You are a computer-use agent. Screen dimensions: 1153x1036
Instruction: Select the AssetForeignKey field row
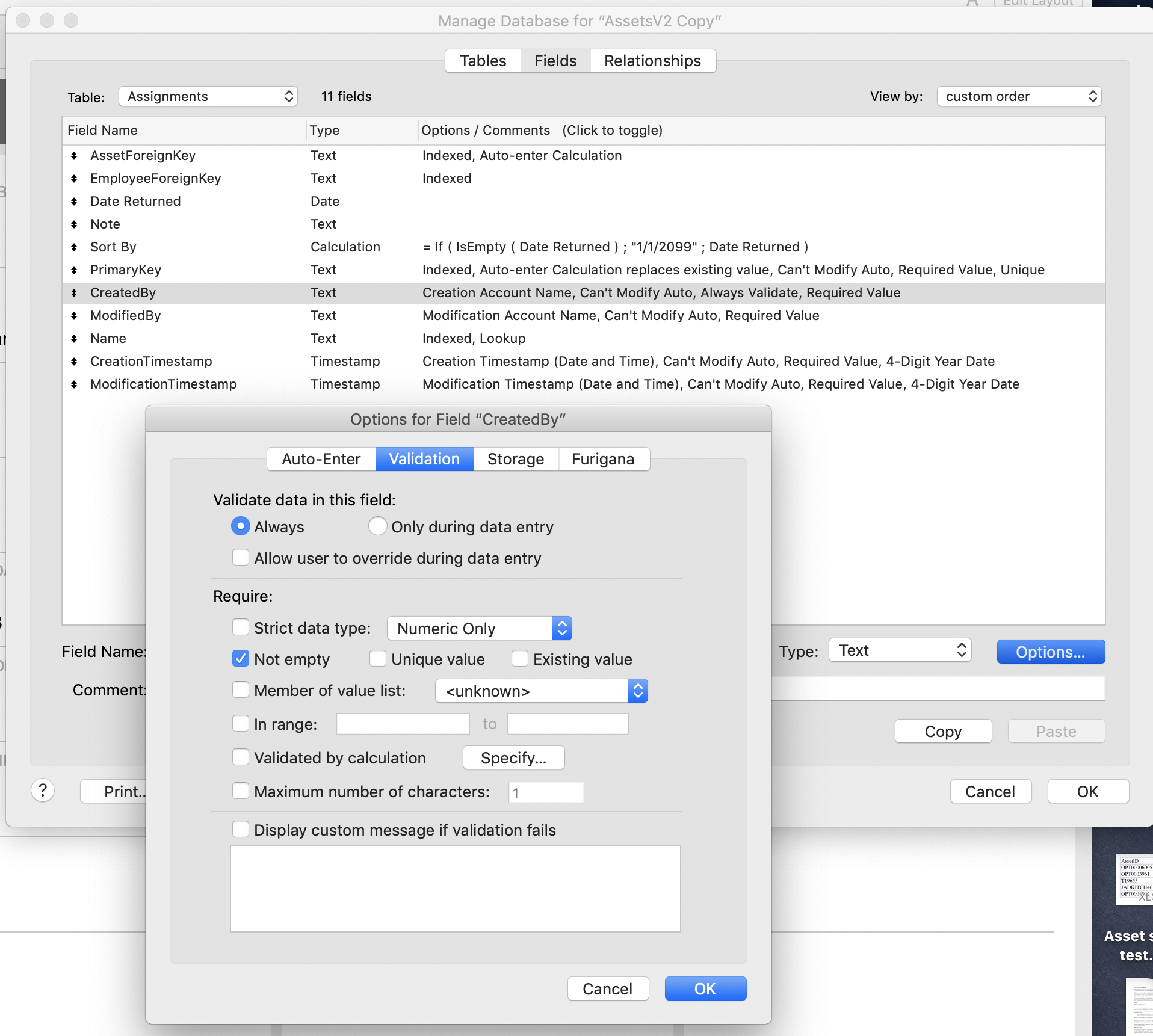(x=584, y=156)
